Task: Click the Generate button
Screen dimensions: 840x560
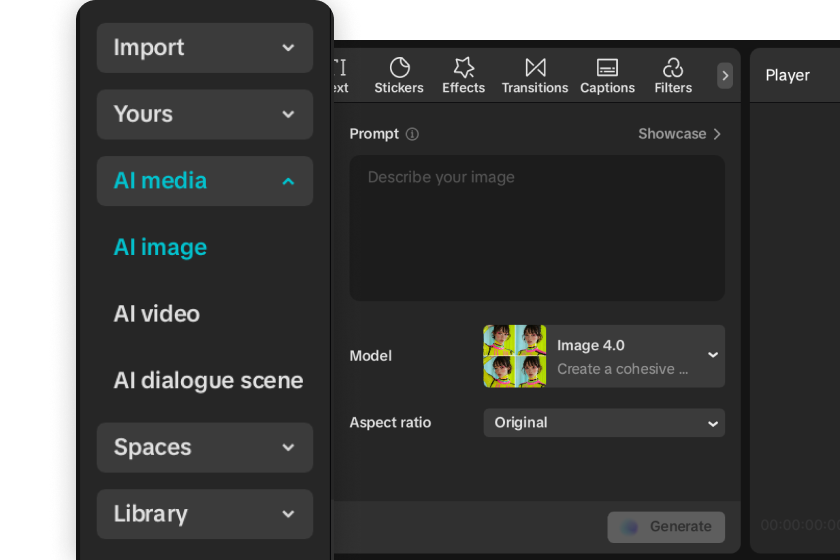Action: pyautogui.click(x=666, y=527)
